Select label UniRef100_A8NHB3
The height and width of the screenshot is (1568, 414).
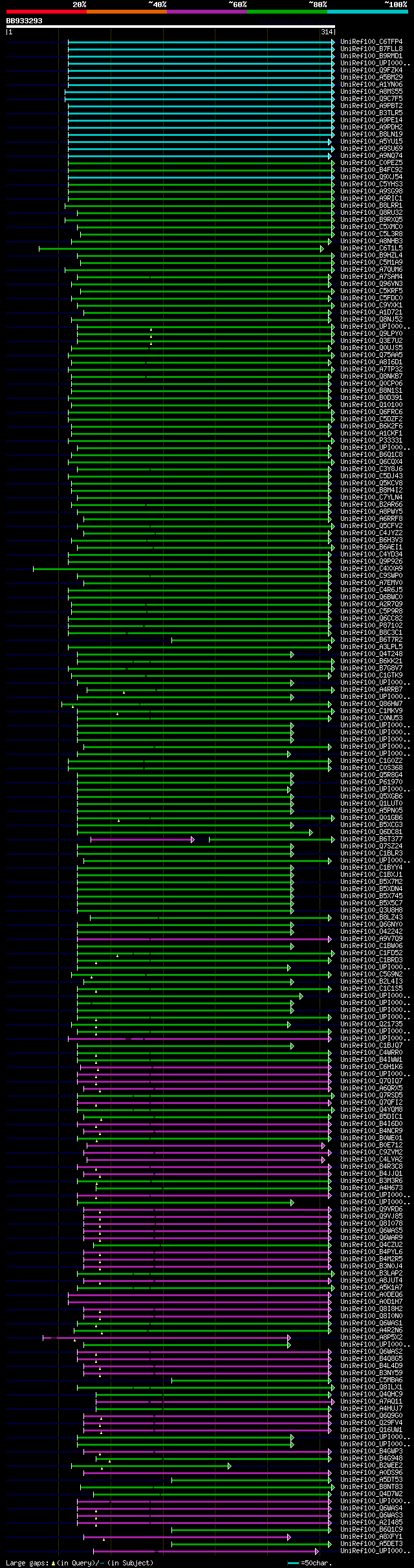click(x=371, y=241)
